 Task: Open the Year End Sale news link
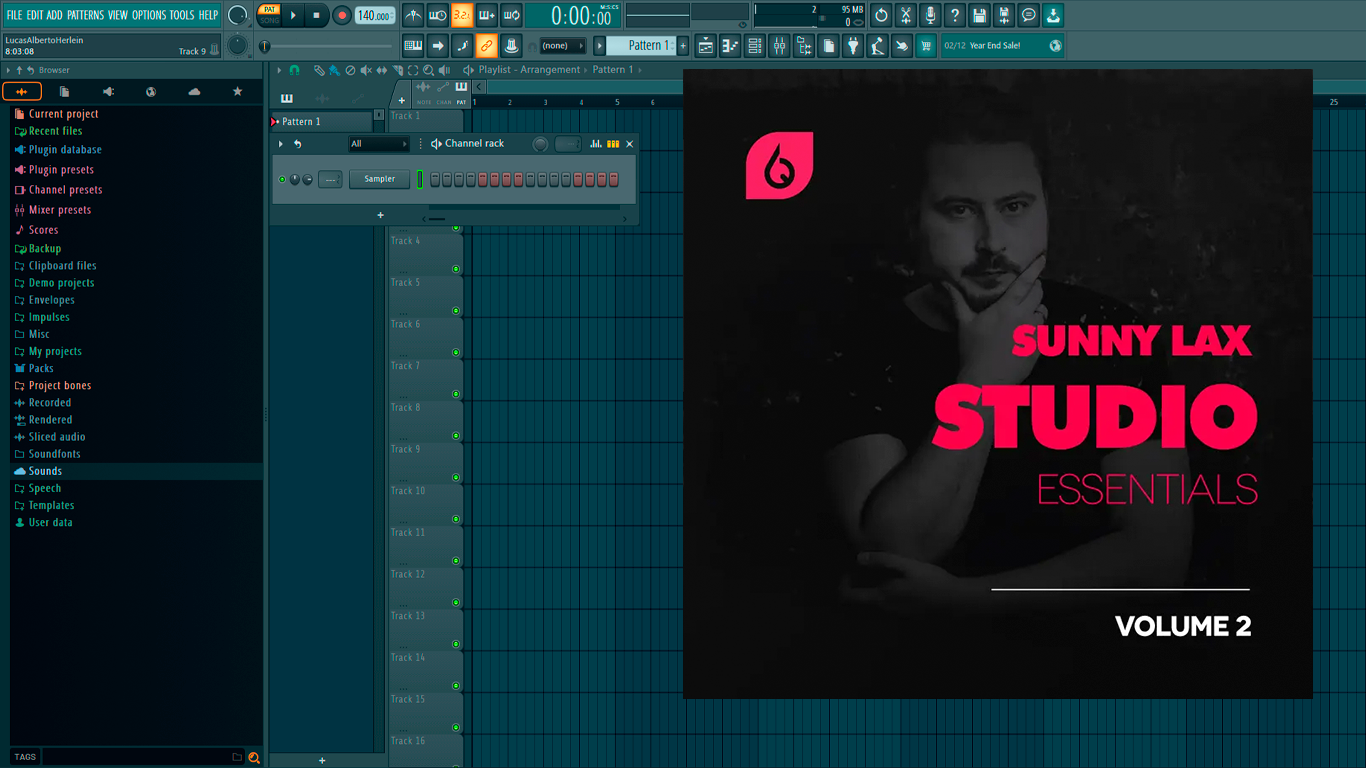coord(1003,45)
